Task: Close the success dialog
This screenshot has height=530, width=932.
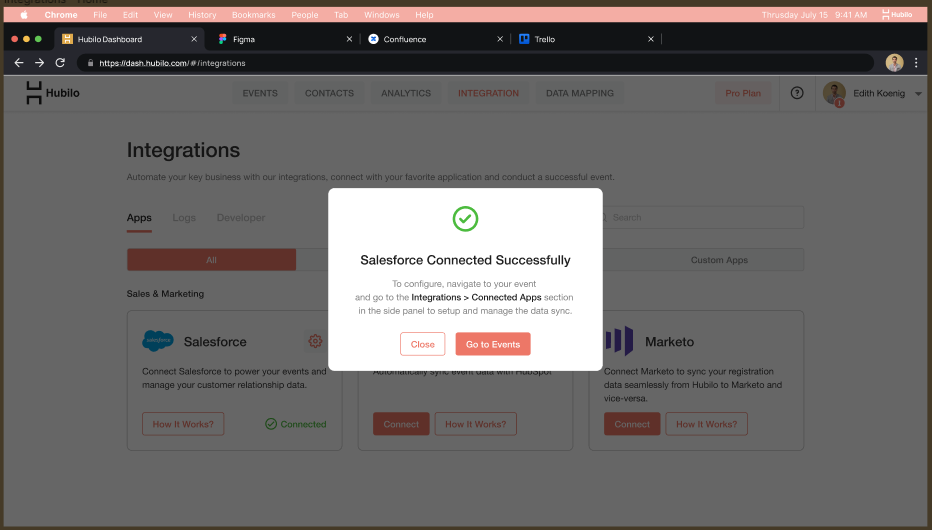Action: [x=423, y=344]
